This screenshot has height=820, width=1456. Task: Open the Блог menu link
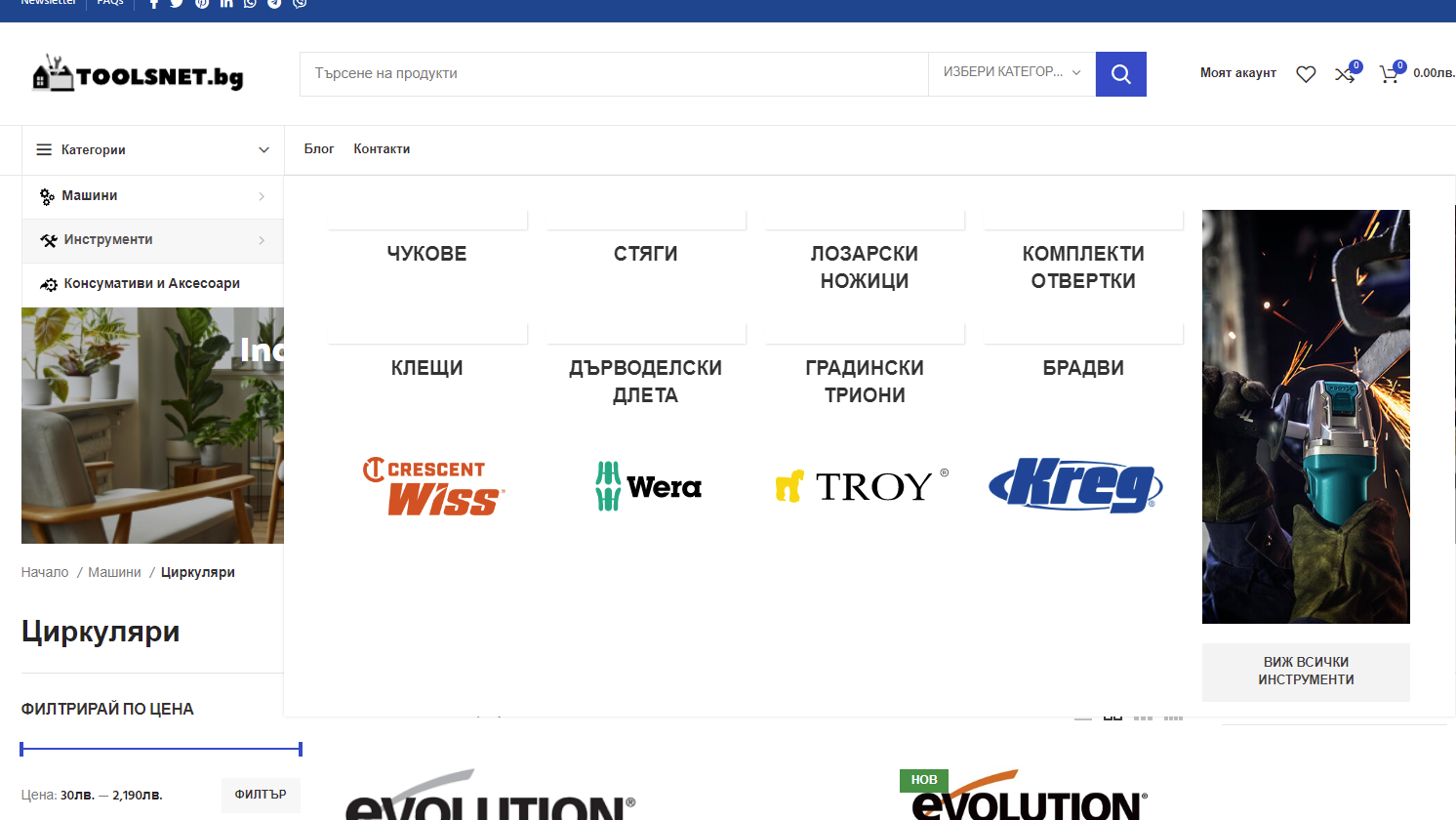319,149
